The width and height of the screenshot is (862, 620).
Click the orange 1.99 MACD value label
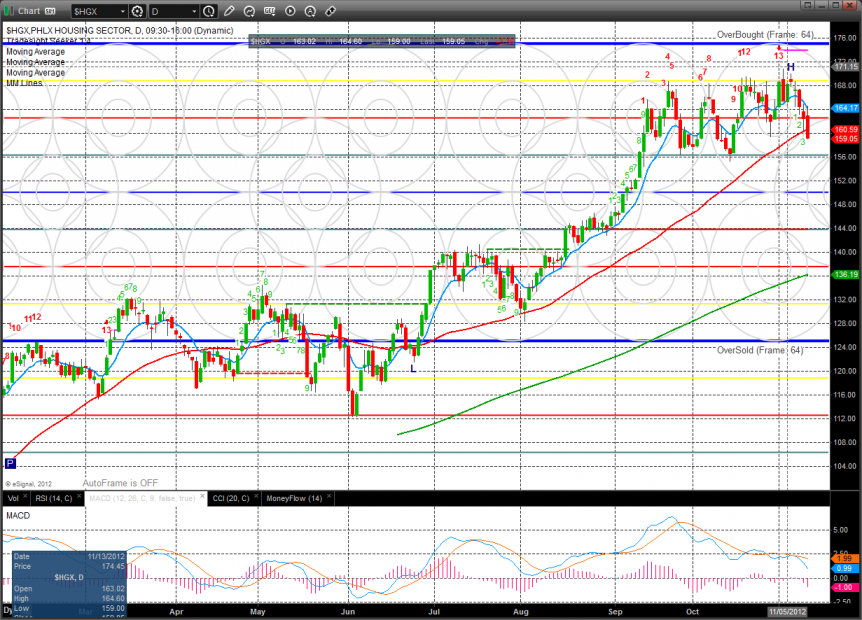[844, 558]
